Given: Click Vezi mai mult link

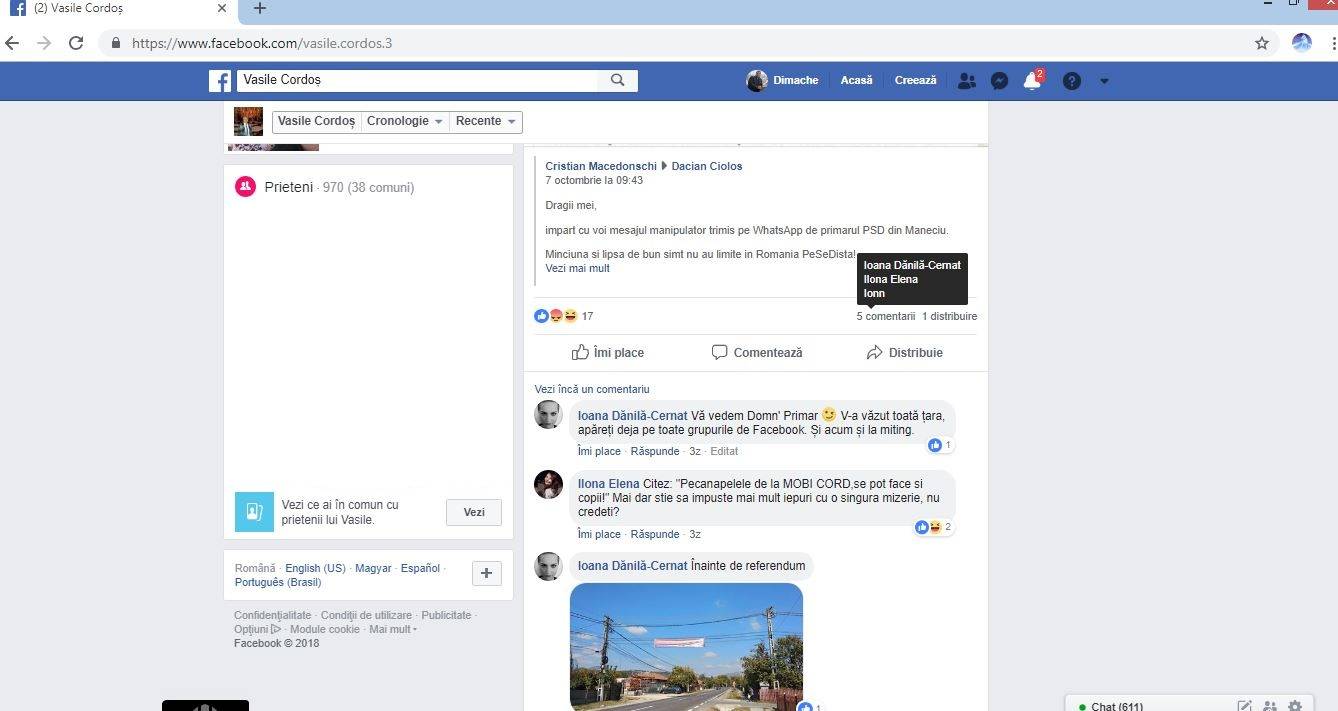Looking at the screenshot, I should click(x=577, y=268).
